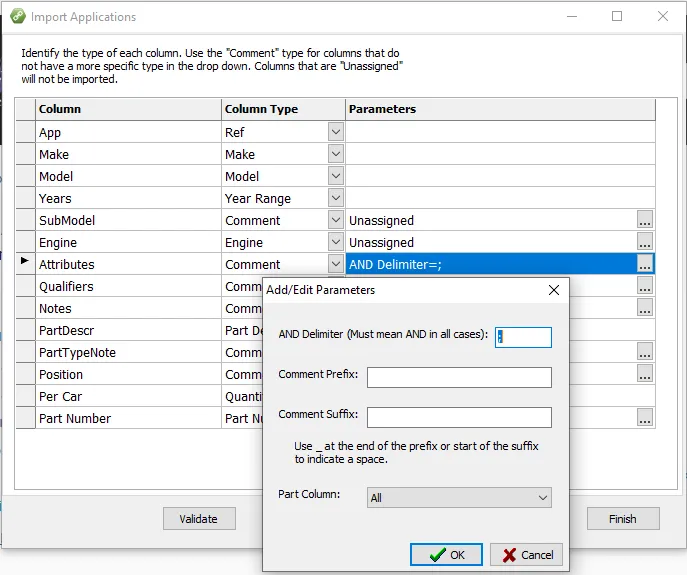The width and height of the screenshot is (687, 575).
Task: Click the AND Delimiter input field
Action: [523, 337]
